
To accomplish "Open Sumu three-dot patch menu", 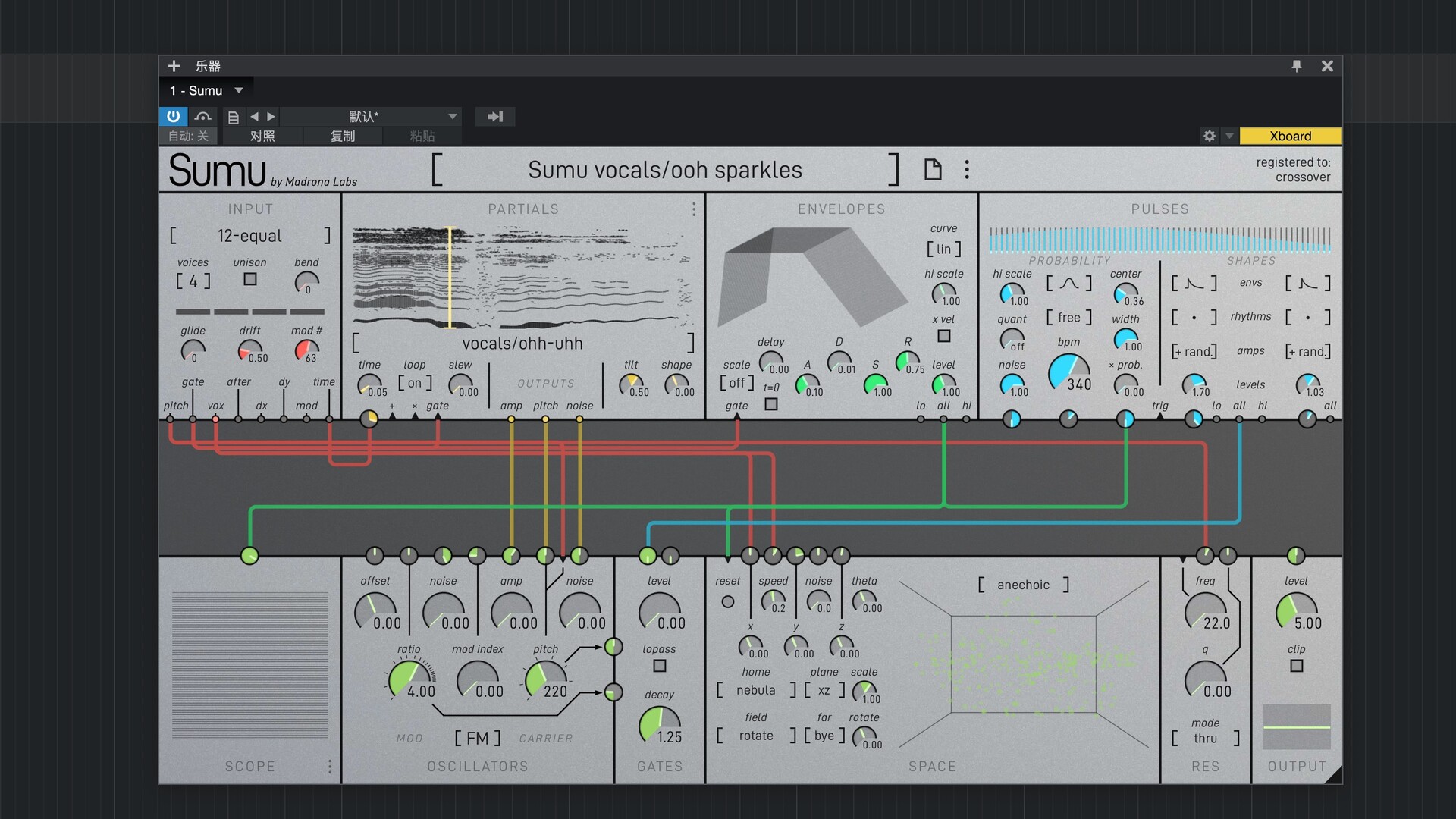I will pos(967,169).
